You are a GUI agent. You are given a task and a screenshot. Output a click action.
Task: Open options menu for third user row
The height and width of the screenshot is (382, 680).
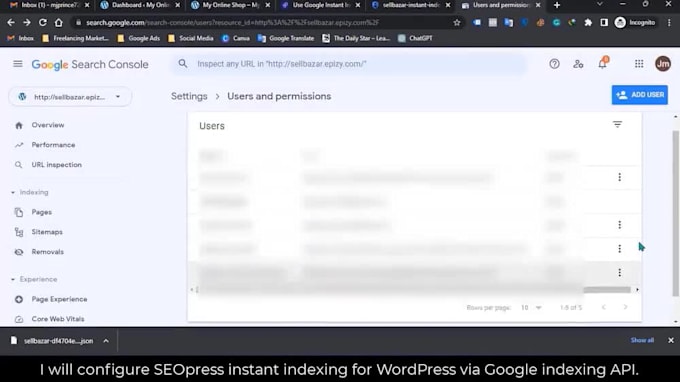click(619, 225)
